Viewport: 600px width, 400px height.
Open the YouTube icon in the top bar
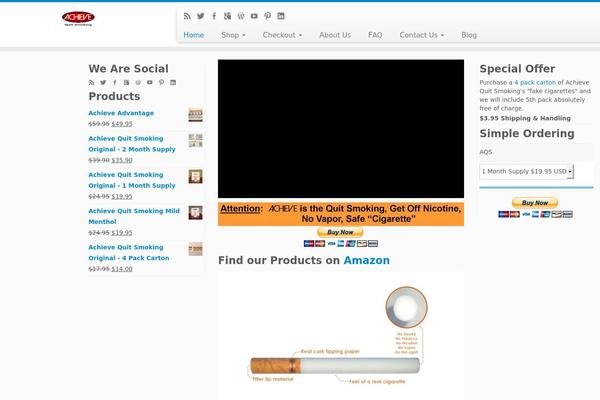[x=254, y=16]
